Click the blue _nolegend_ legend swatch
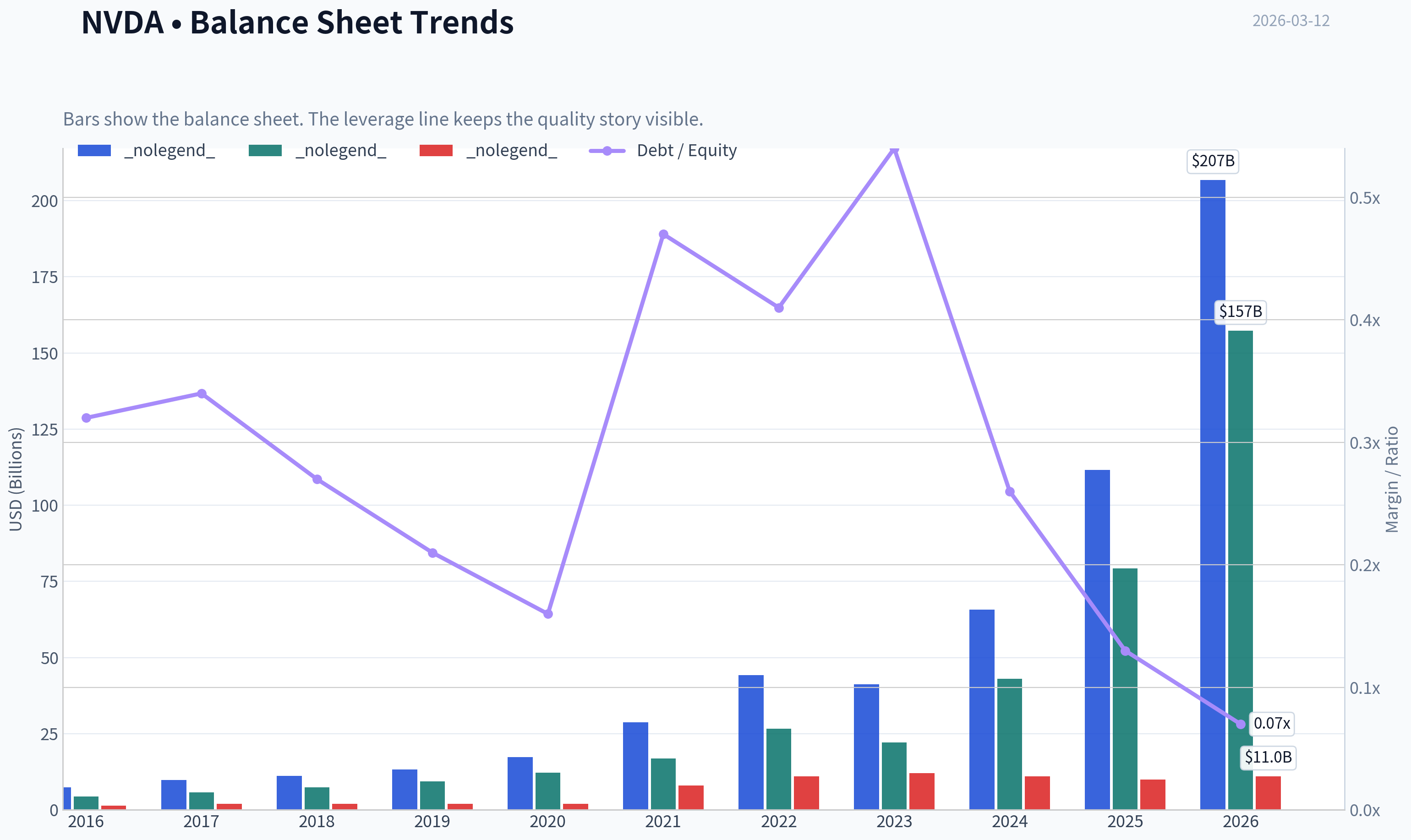Image resolution: width=1411 pixels, height=840 pixels. (x=94, y=151)
